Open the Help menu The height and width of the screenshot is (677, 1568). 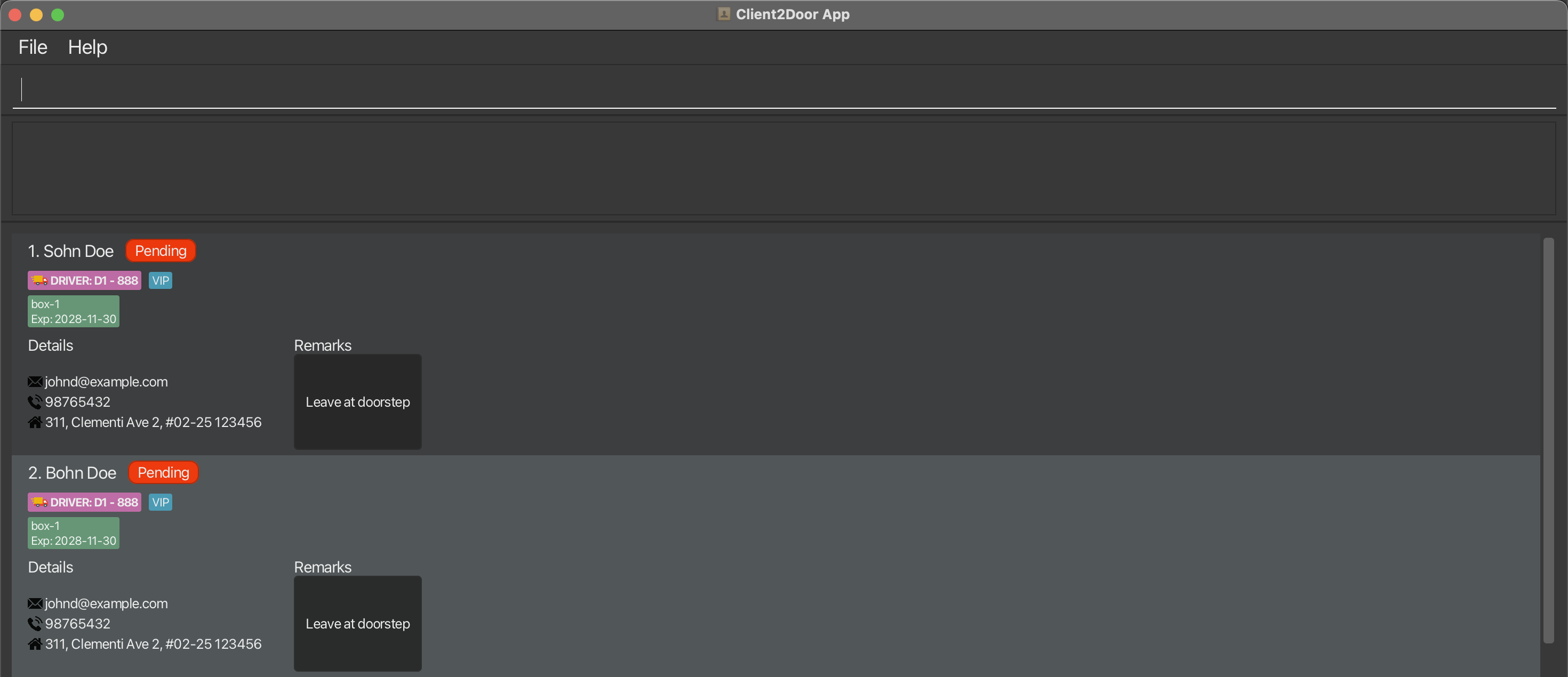click(87, 47)
